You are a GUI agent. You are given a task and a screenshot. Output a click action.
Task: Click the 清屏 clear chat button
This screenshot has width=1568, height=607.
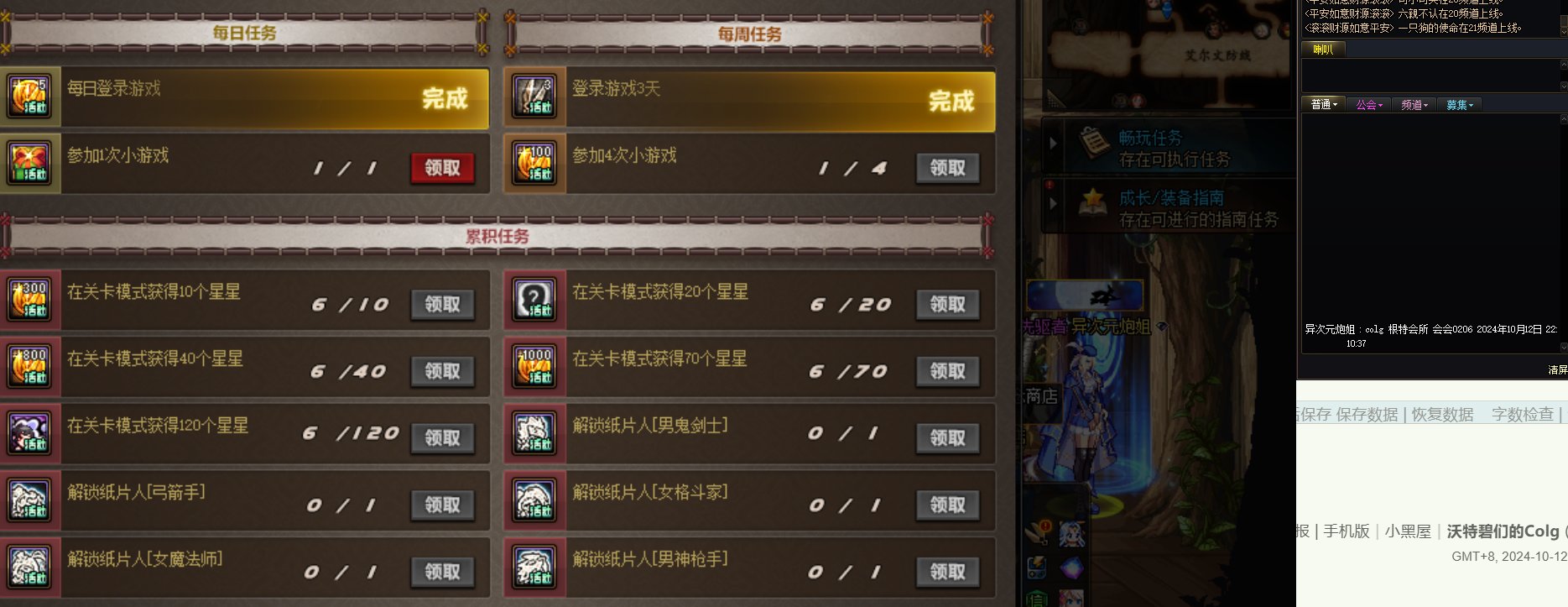click(x=1558, y=370)
